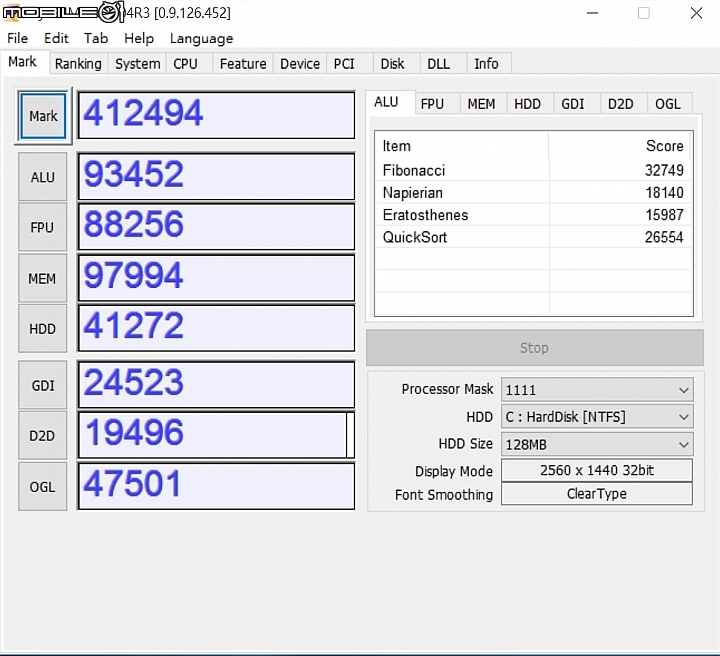Screen dimensions: 720x656
Task: Switch to the Feature tab
Action: [x=243, y=64]
